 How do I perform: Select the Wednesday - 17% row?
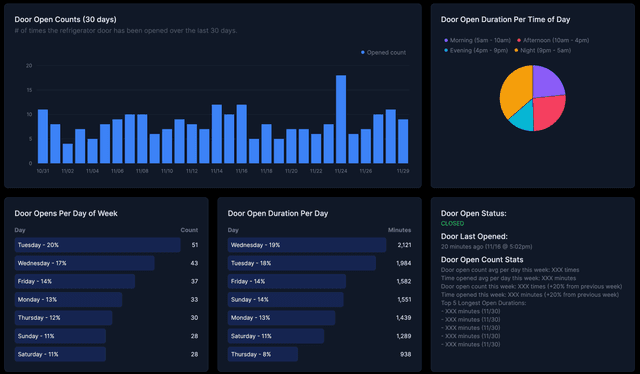pos(106,263)
